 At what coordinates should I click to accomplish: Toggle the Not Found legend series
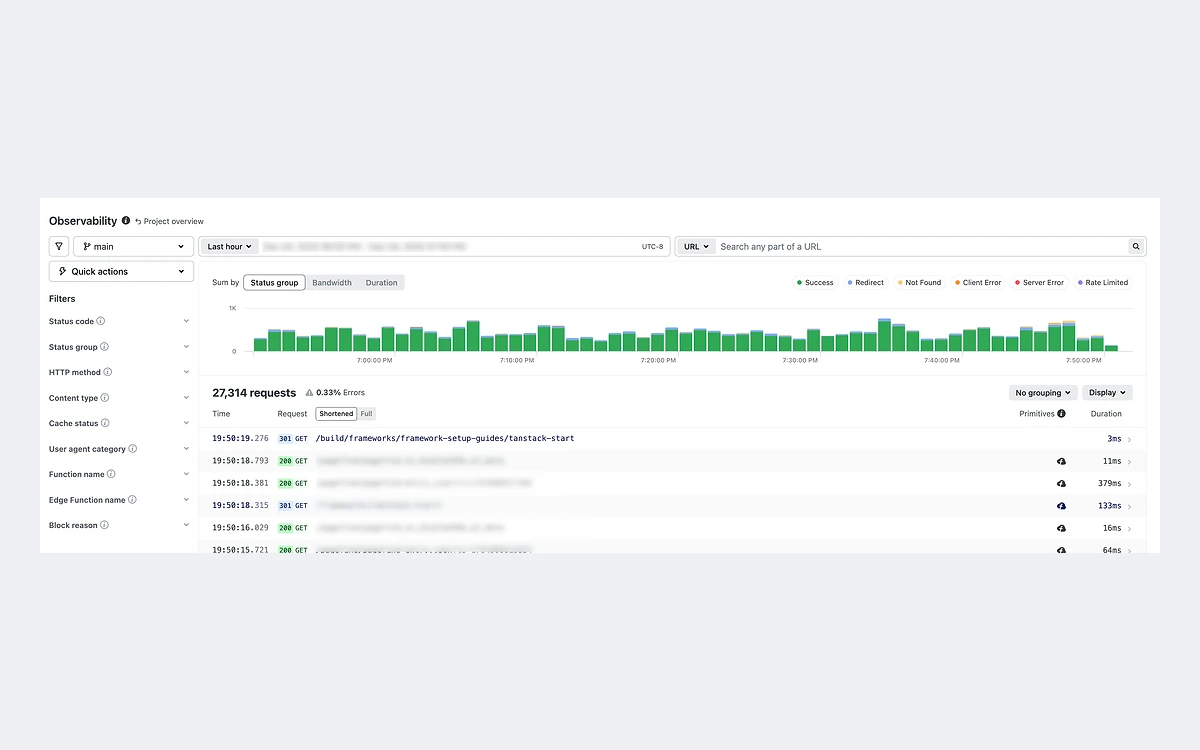(x=920, y=283)
